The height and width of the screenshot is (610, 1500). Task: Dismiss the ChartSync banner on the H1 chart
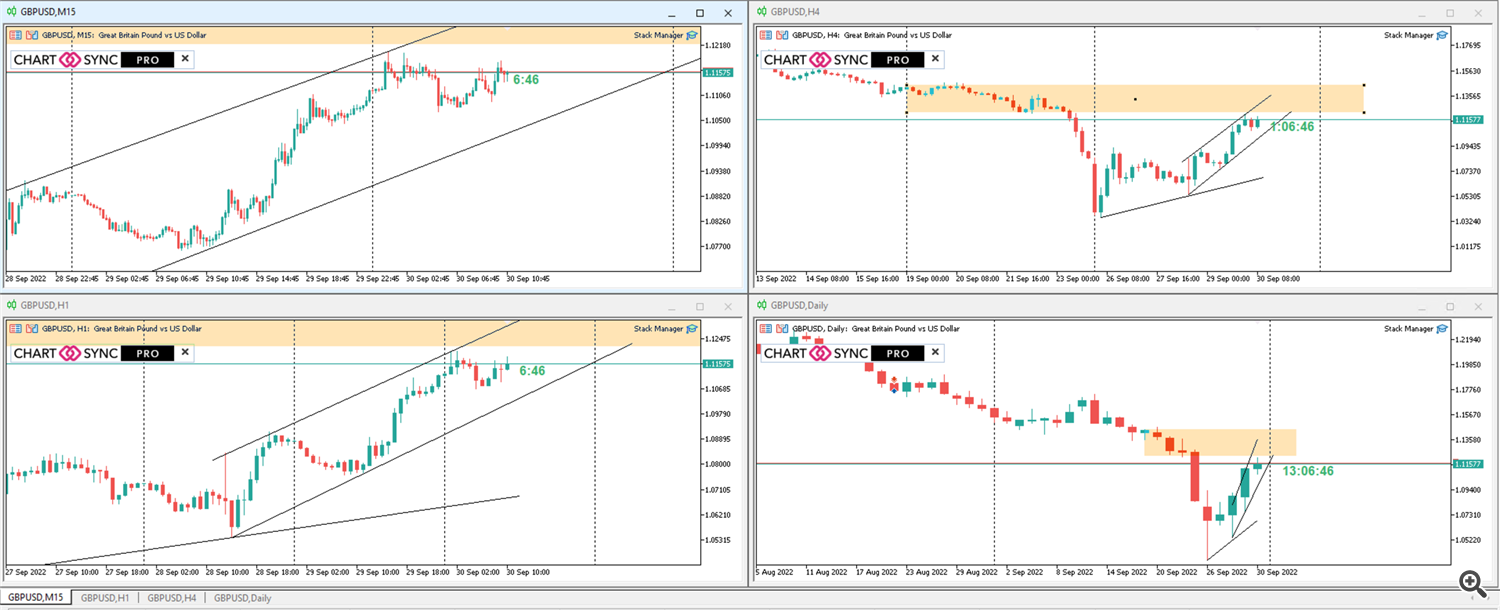tap(186, 353)
